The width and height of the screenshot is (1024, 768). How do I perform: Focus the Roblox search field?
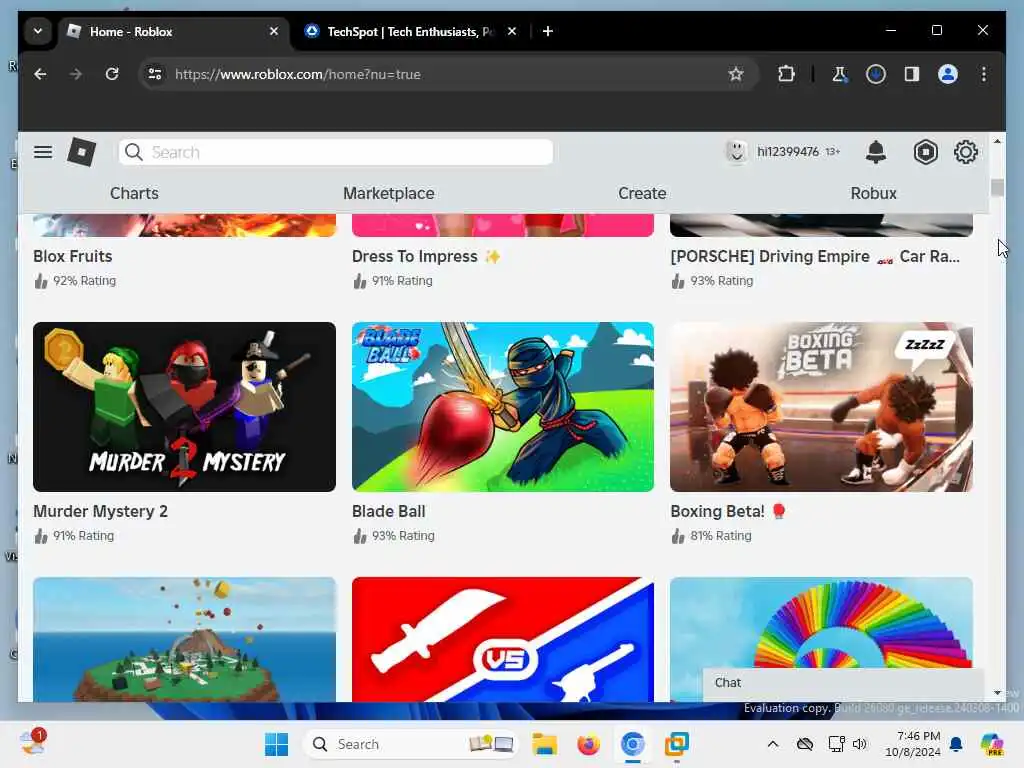tap(336, 152)
